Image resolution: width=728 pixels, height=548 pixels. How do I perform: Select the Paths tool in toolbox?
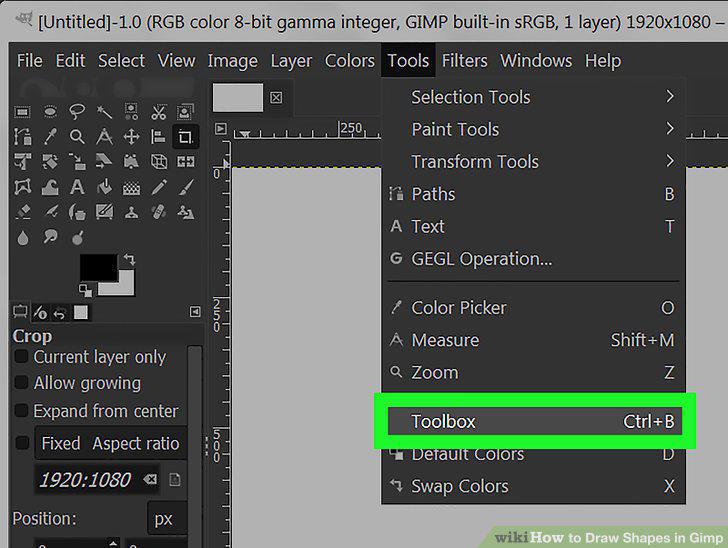[x=22, y=137]
